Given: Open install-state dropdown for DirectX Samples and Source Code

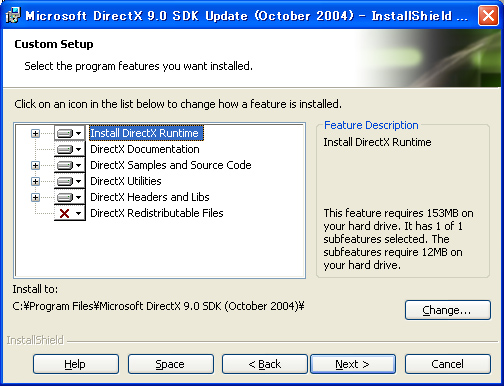Looking at the screenshot, I should (x=70, y=165).
